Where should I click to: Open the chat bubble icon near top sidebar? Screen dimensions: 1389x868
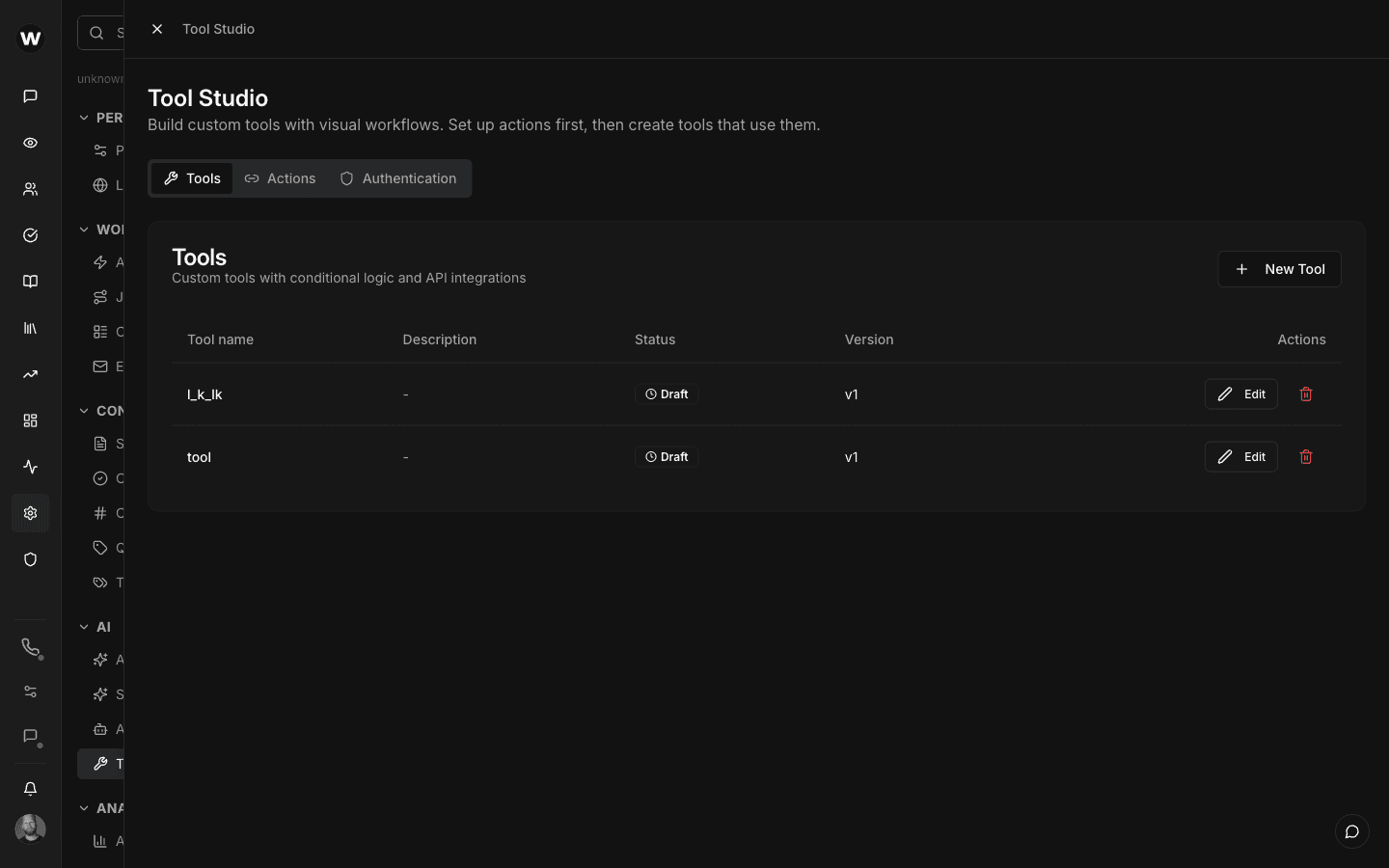click(30, 96)
